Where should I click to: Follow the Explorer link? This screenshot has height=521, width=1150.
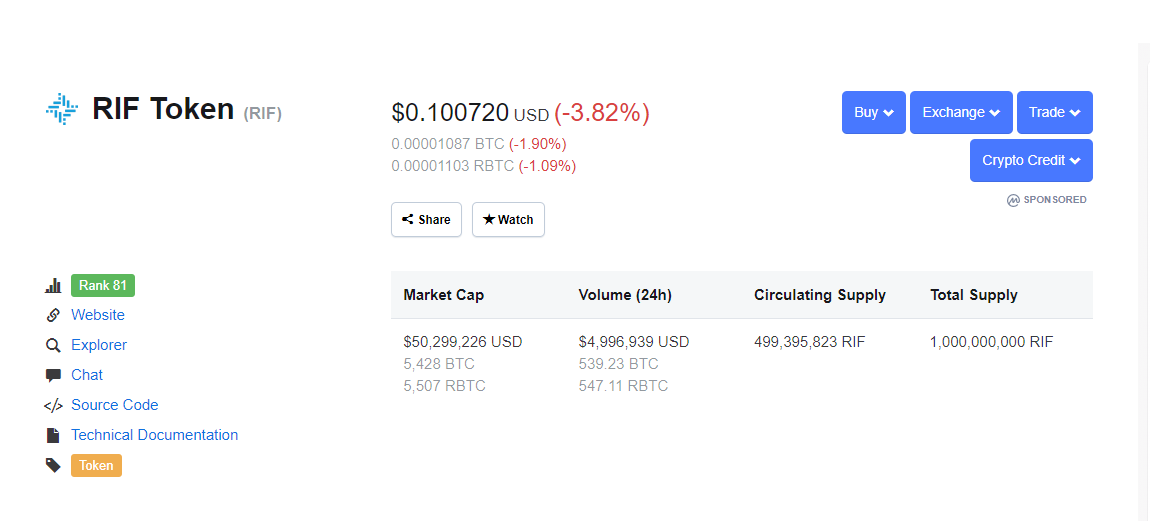(99, 345)
